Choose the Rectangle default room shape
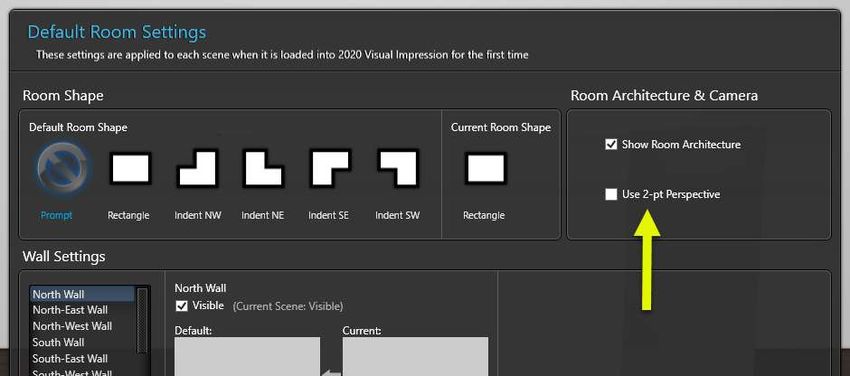 click(130, 168)
